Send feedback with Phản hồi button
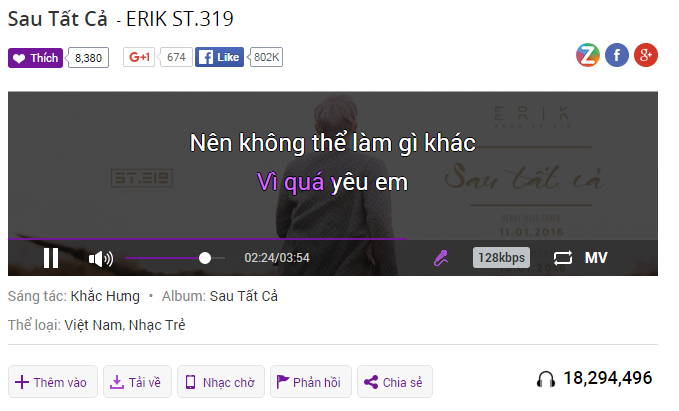The height and width of the screenshot is (411, 679). pos(311,382)
